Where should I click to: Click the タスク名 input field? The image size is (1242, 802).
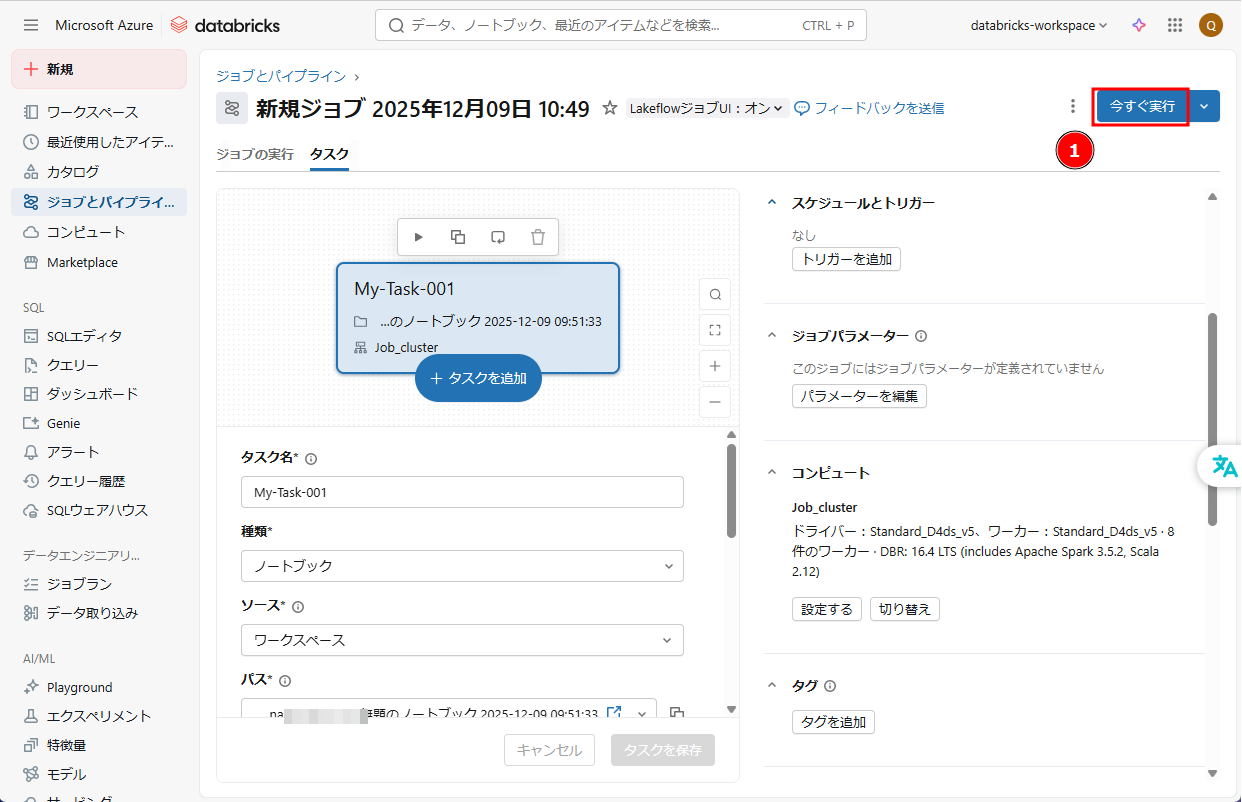(462, 492)
